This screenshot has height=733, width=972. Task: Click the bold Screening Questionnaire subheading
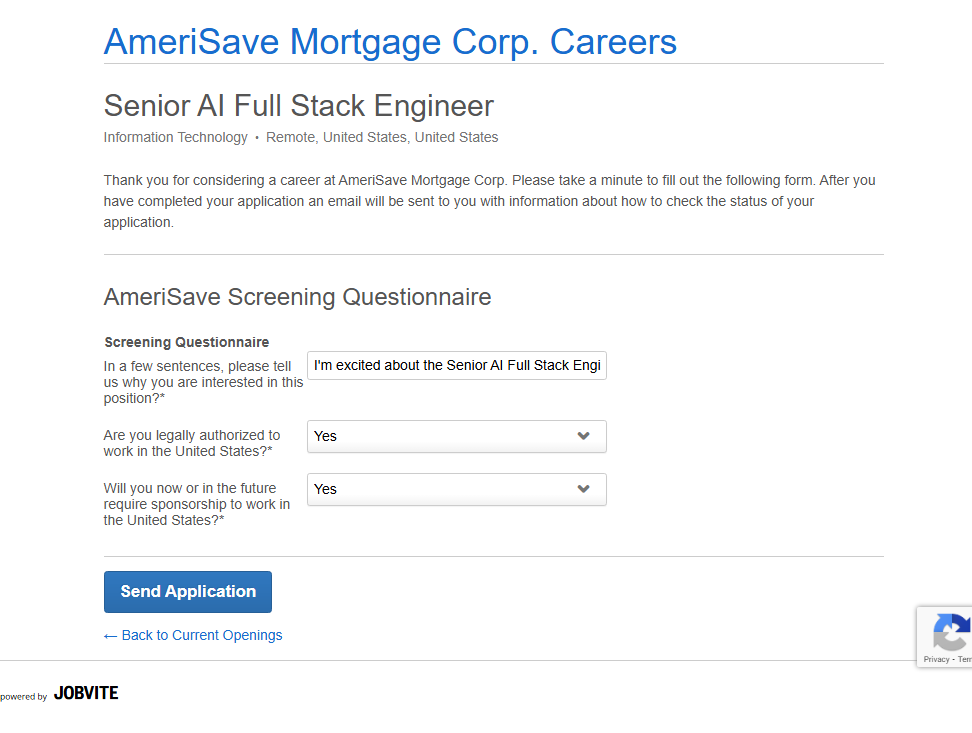186,342
